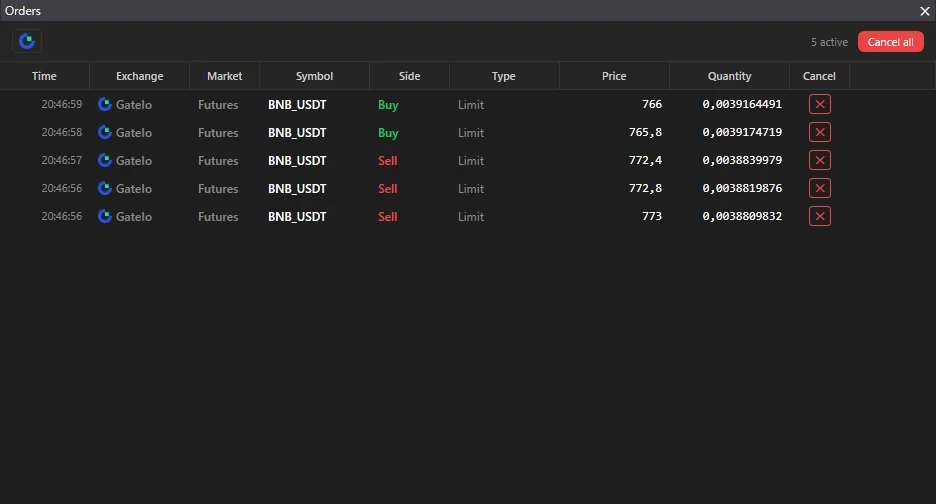936x504 pixels.
Task: Click BNB_USDT symbol in the 772,8 row
Action: click(x=297, y=189)
